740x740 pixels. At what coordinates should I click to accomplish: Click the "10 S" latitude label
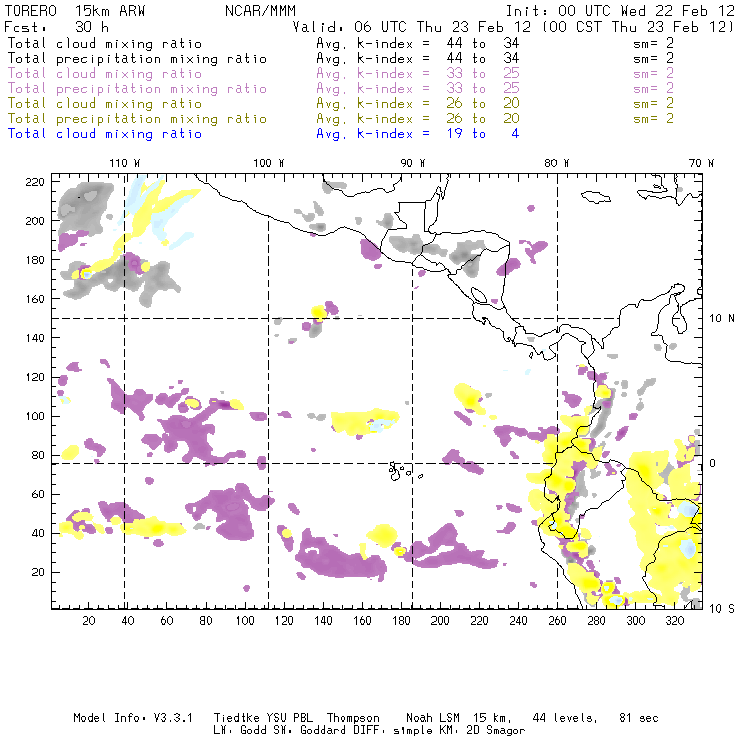(x=722, y=608)
